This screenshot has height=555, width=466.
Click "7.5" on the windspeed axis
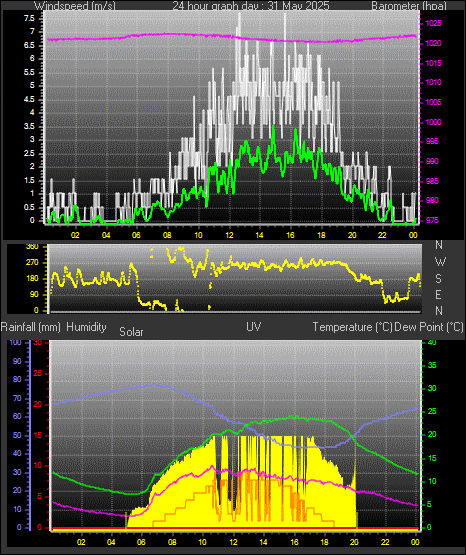click(x=29, y=18)
